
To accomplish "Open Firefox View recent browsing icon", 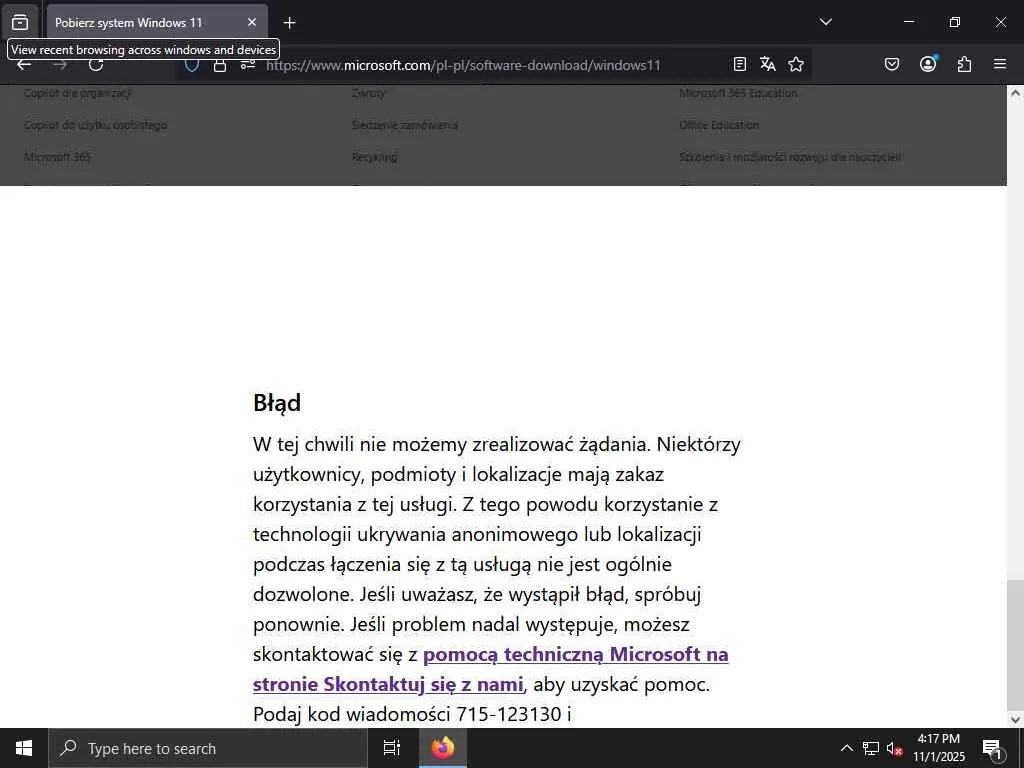I will [20, 22].
